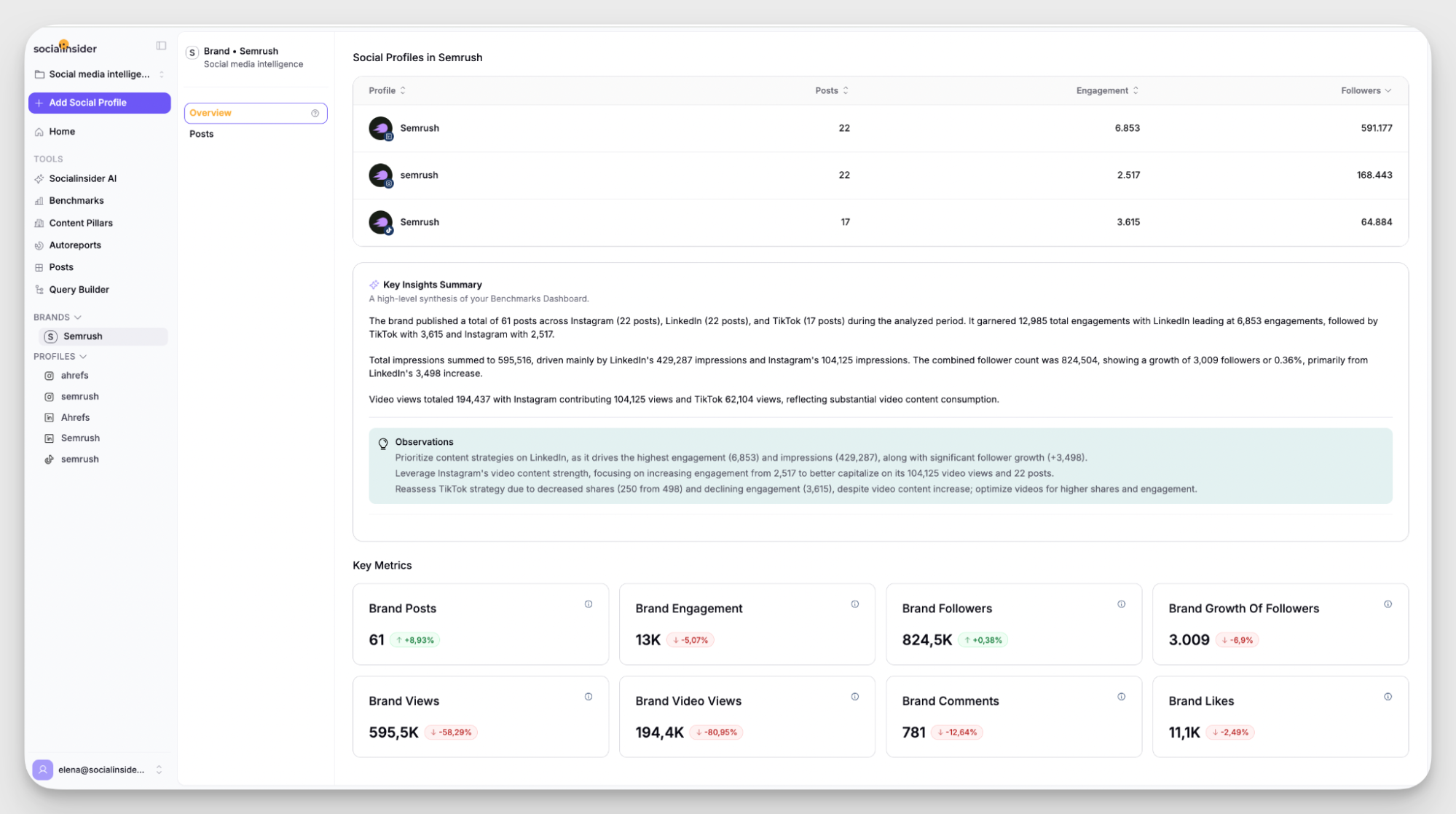
Task: Click the 6.853 engagement value
Action: click(1127, 128)
